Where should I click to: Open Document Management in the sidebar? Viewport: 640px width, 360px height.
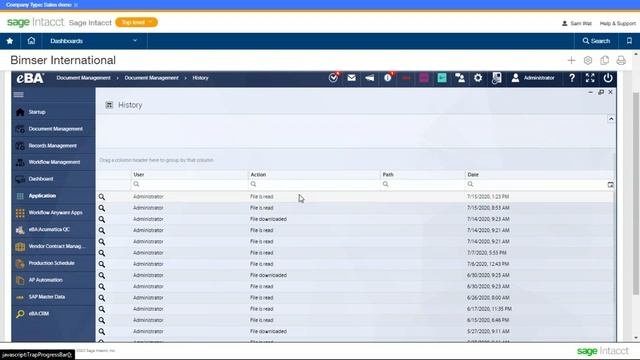[53, 129]
